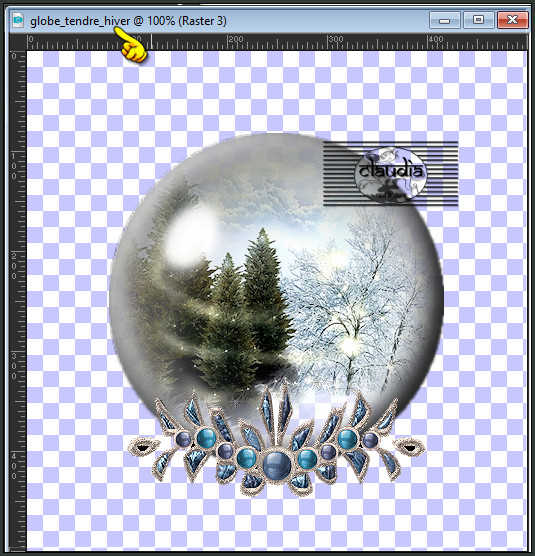Click the 300 mark on the horizontal ruler
The image size is (535, 556).
coord(336,39)
